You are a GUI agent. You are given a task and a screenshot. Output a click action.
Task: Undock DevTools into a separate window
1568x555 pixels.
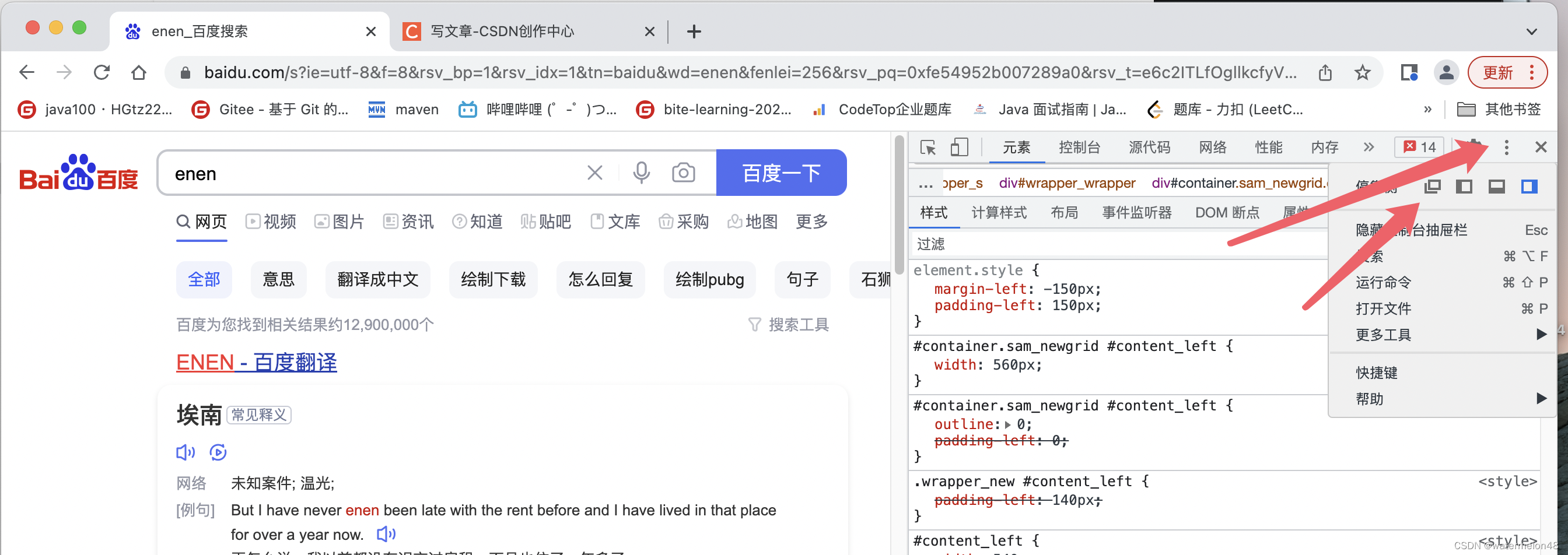pyautogui.click(x=1432, y=186)
